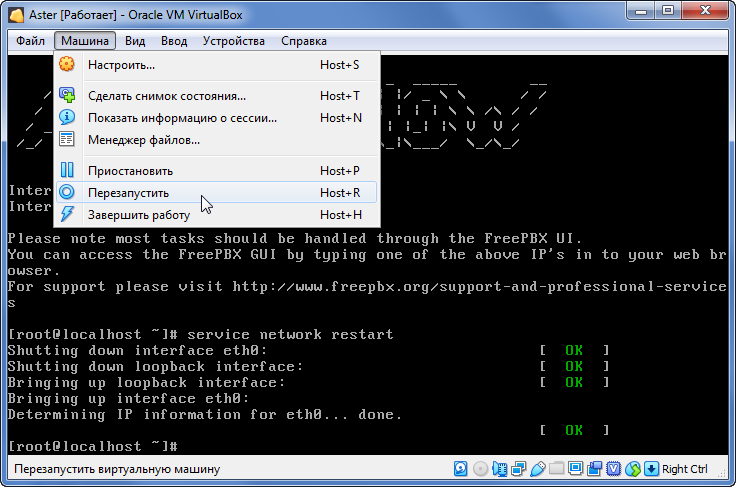Click the status bar text Перезапустить виртуальную машину
The image size is (736, 487).
click(x=117, y=469)
